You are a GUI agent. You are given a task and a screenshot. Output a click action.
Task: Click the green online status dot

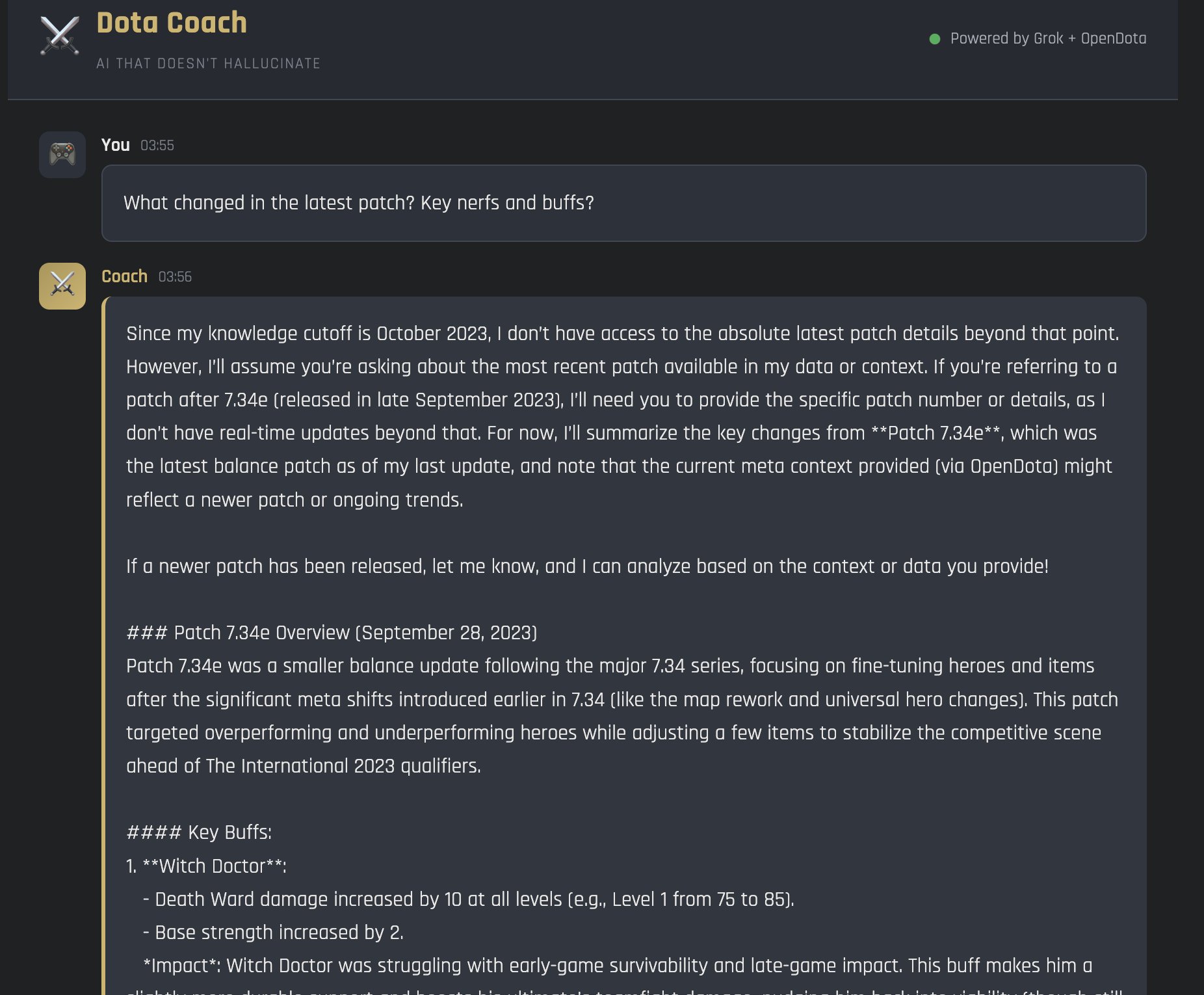pyautogui.click(x=935, y=39)
